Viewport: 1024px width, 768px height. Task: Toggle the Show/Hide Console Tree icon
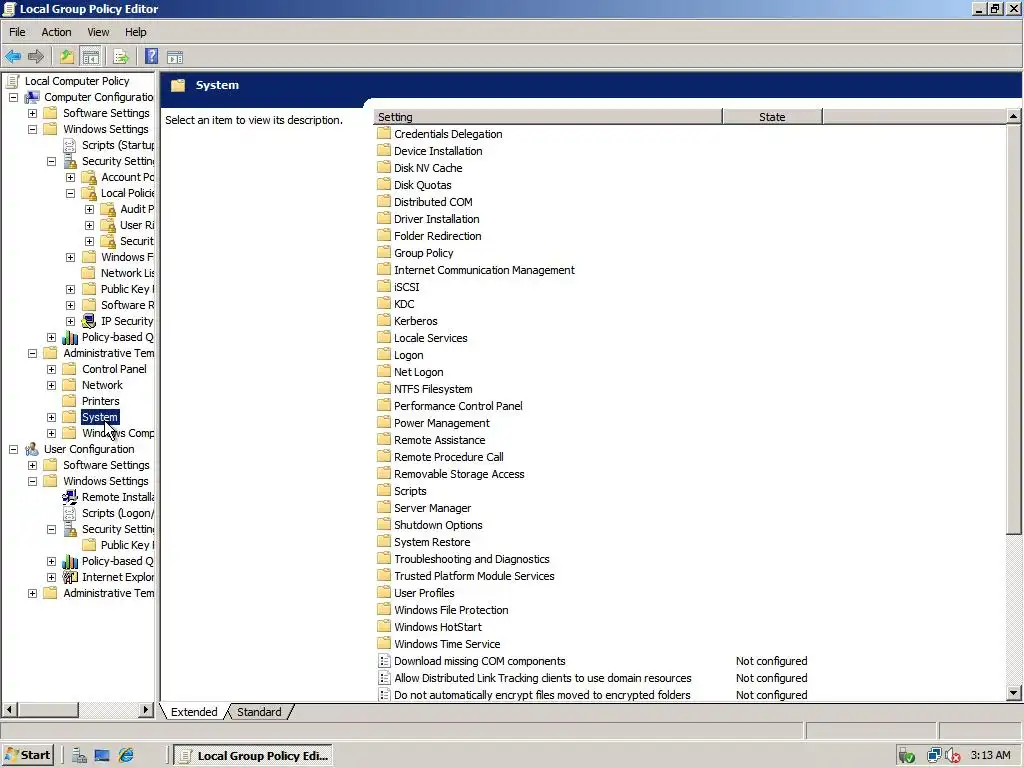point(91,57)
